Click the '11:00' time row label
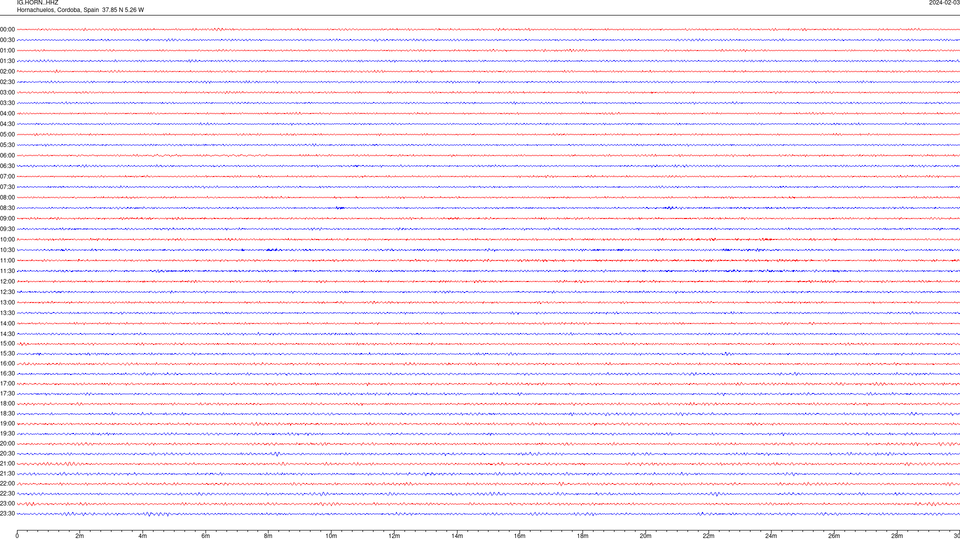960x540 pixels. coord(7,261)
